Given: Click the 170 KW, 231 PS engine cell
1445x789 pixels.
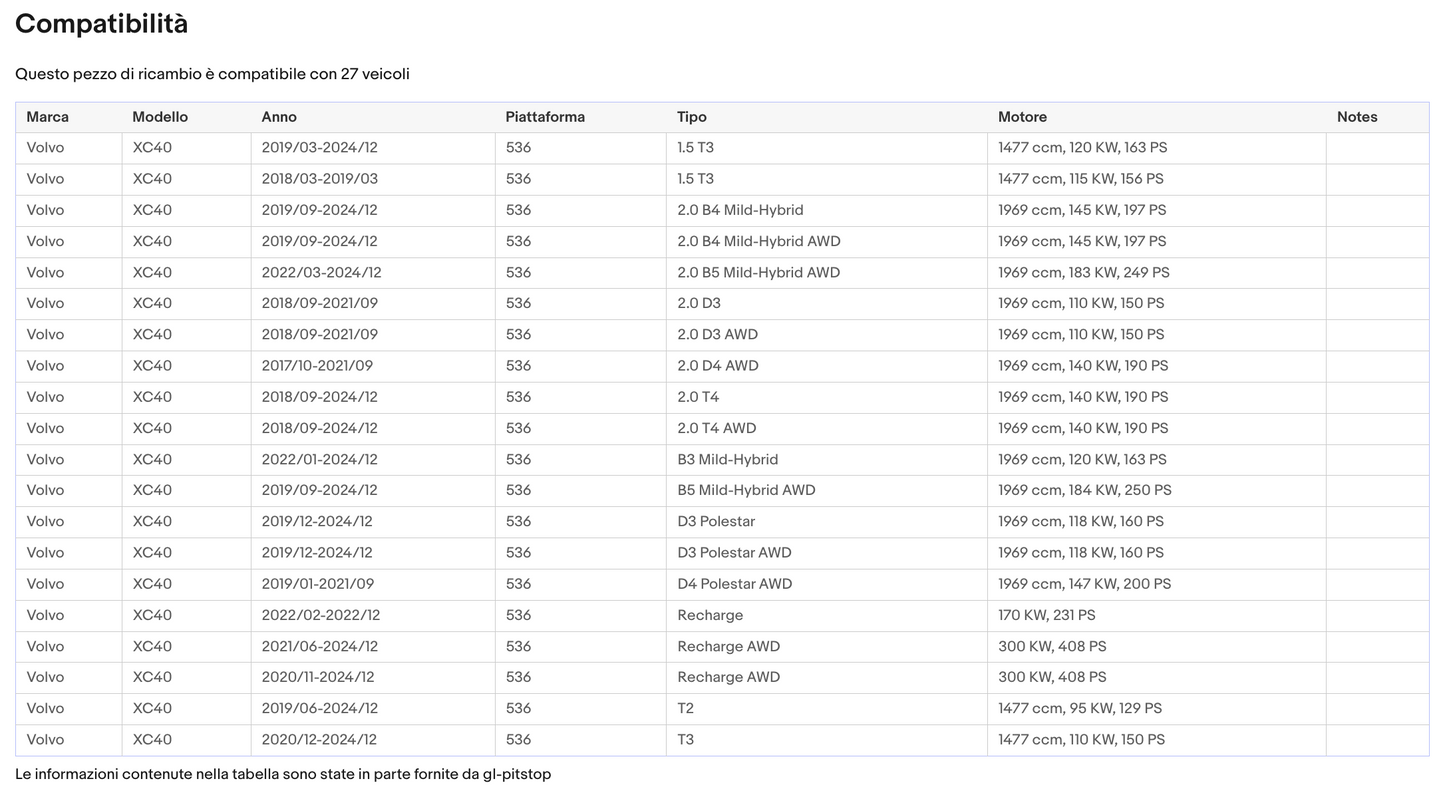Looking at the screenshot, I should point(1157,615).
